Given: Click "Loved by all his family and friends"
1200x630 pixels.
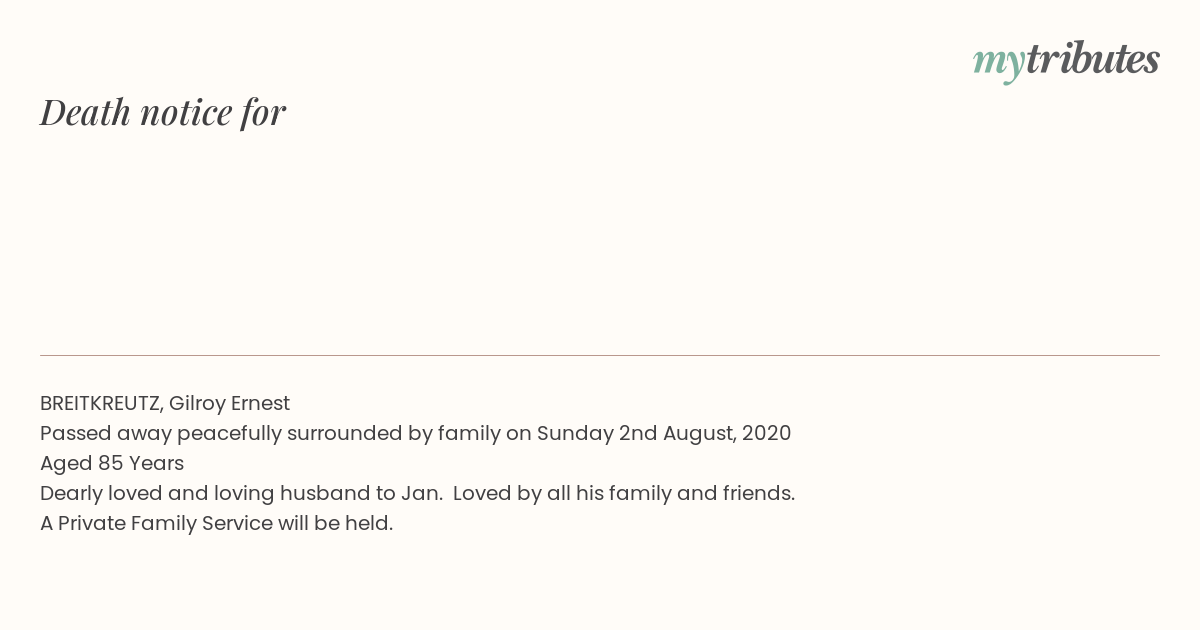Looking at the screenshot, I should 624,493.
